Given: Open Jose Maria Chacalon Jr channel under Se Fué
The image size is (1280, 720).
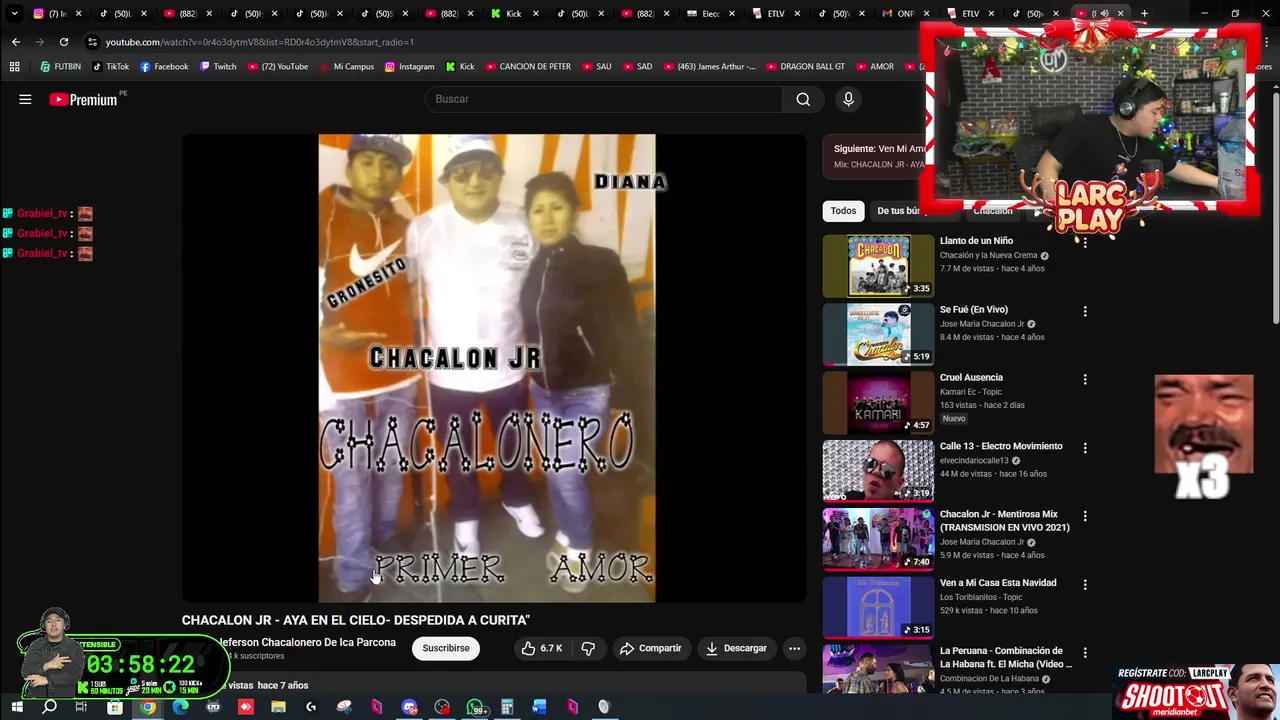Looking at the screenshot, I should (x=982, y=324).
